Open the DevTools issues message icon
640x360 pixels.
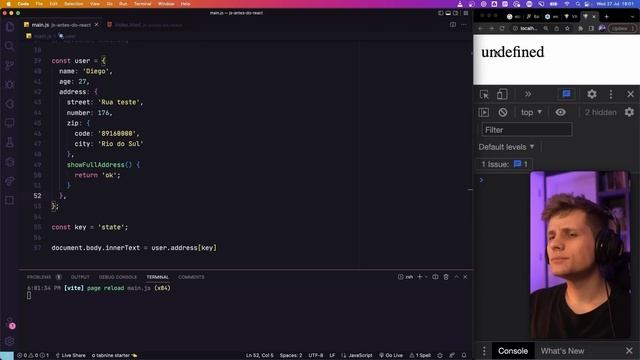[x=566, y=94]
